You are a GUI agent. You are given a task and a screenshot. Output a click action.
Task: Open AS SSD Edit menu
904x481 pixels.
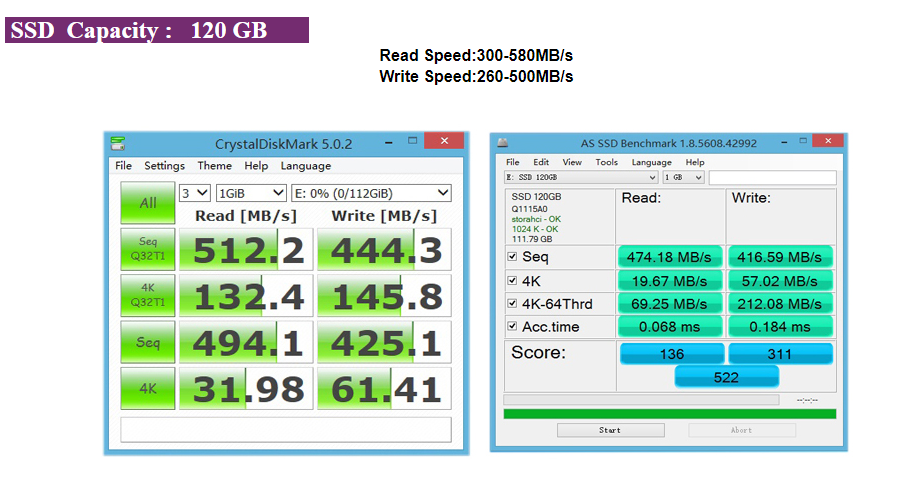[541, 162]
